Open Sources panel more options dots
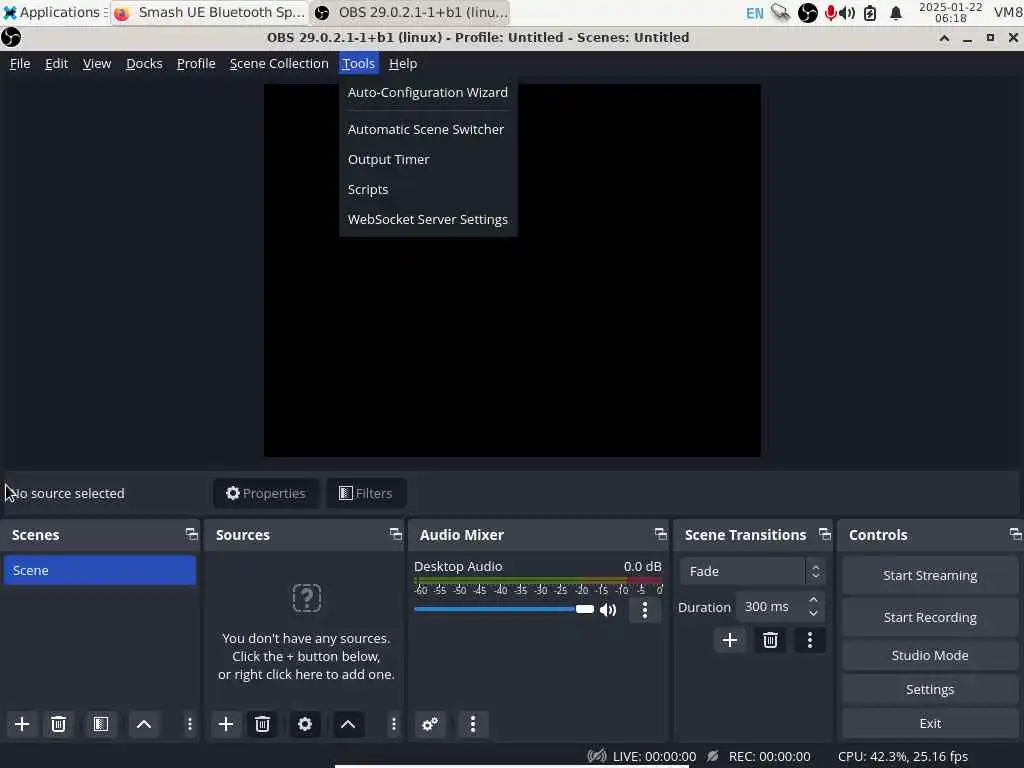Viewport: 1024px width, 768px height. point(393,724)
